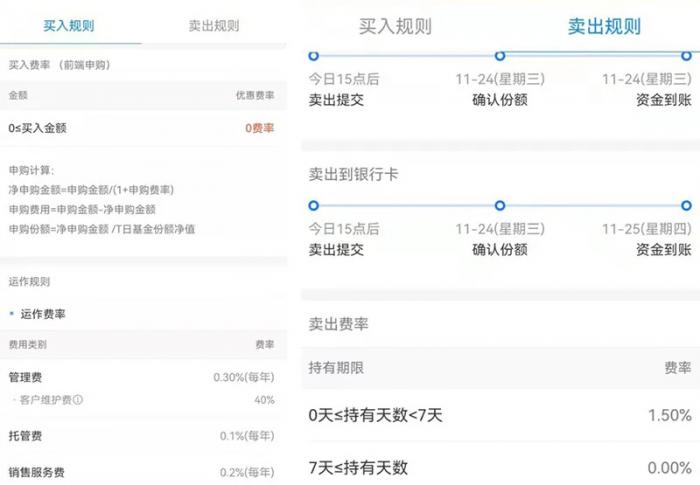The image size is (700, 485).
Task: Click the 0≤买入金额 row
Action: click(x=142, y=128)
